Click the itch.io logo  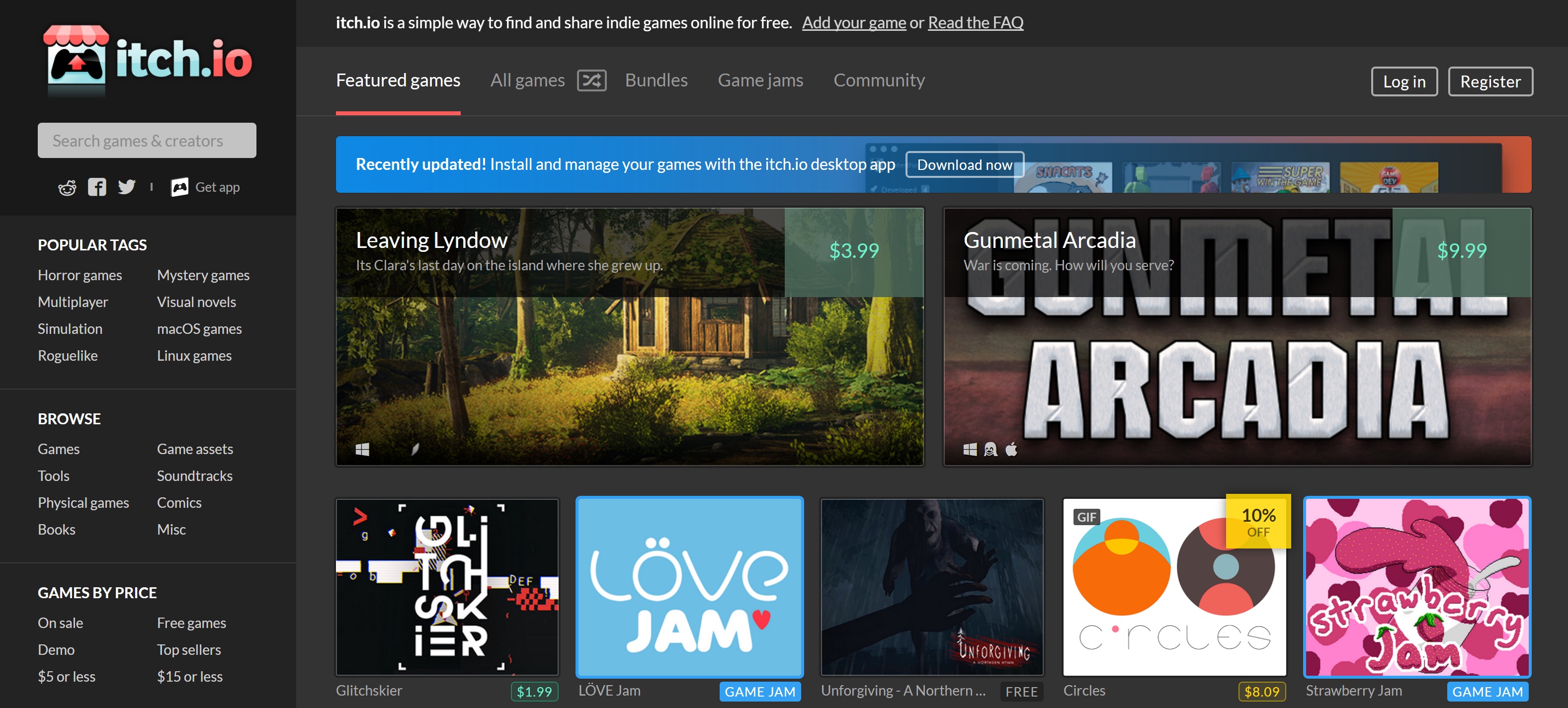[148, 60]
